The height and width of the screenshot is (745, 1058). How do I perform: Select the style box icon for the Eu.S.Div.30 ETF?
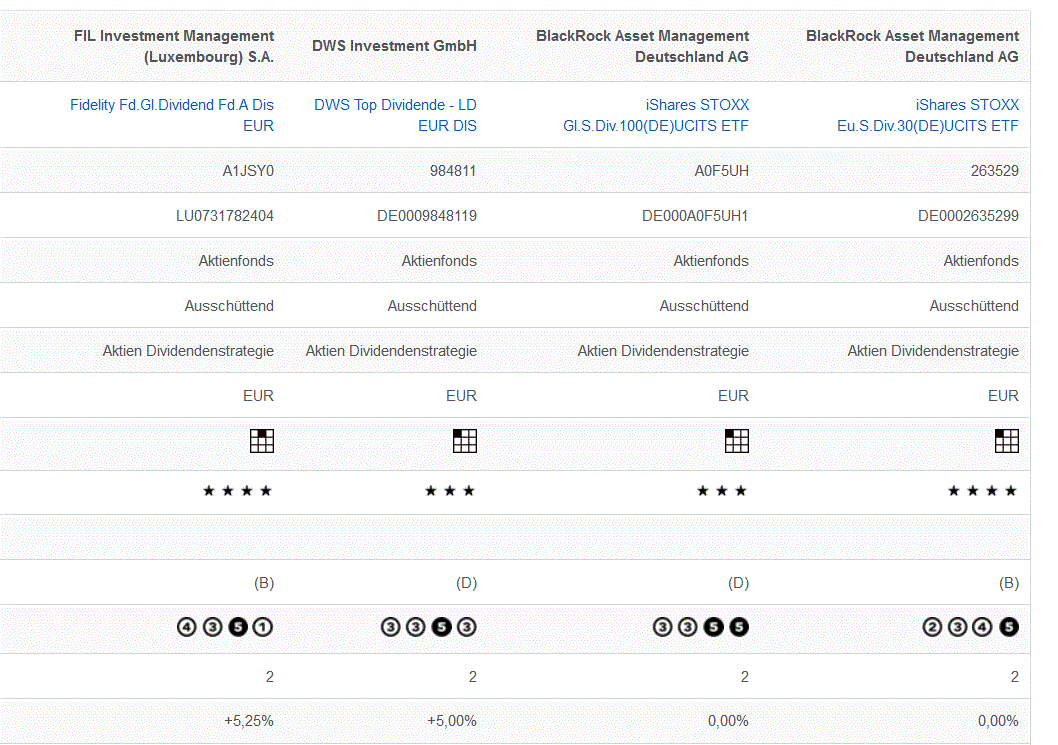pos(1007,441)
